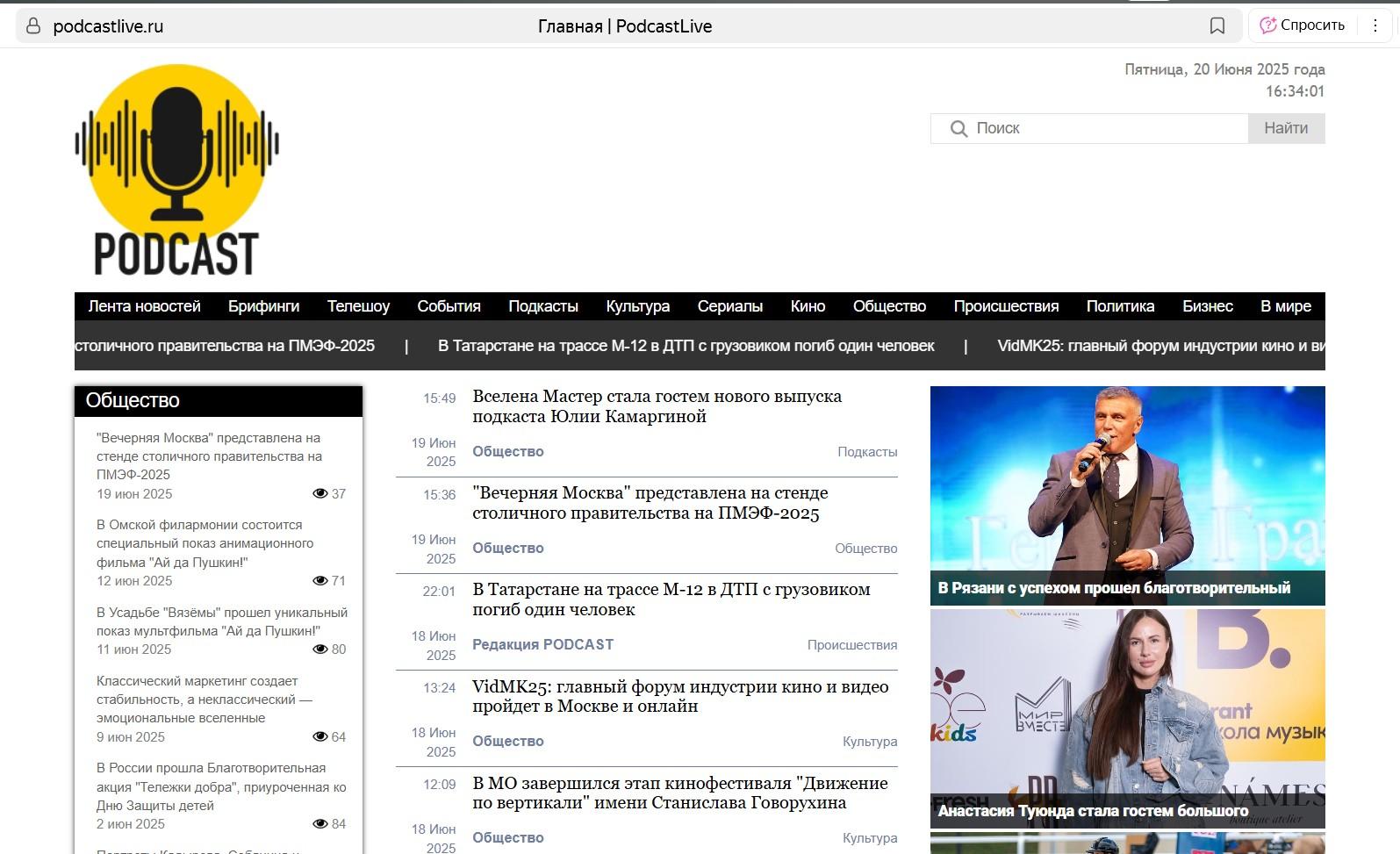Click the magnifier icon in search box
The image size is (1400, 854).
[x=958, y=129]
